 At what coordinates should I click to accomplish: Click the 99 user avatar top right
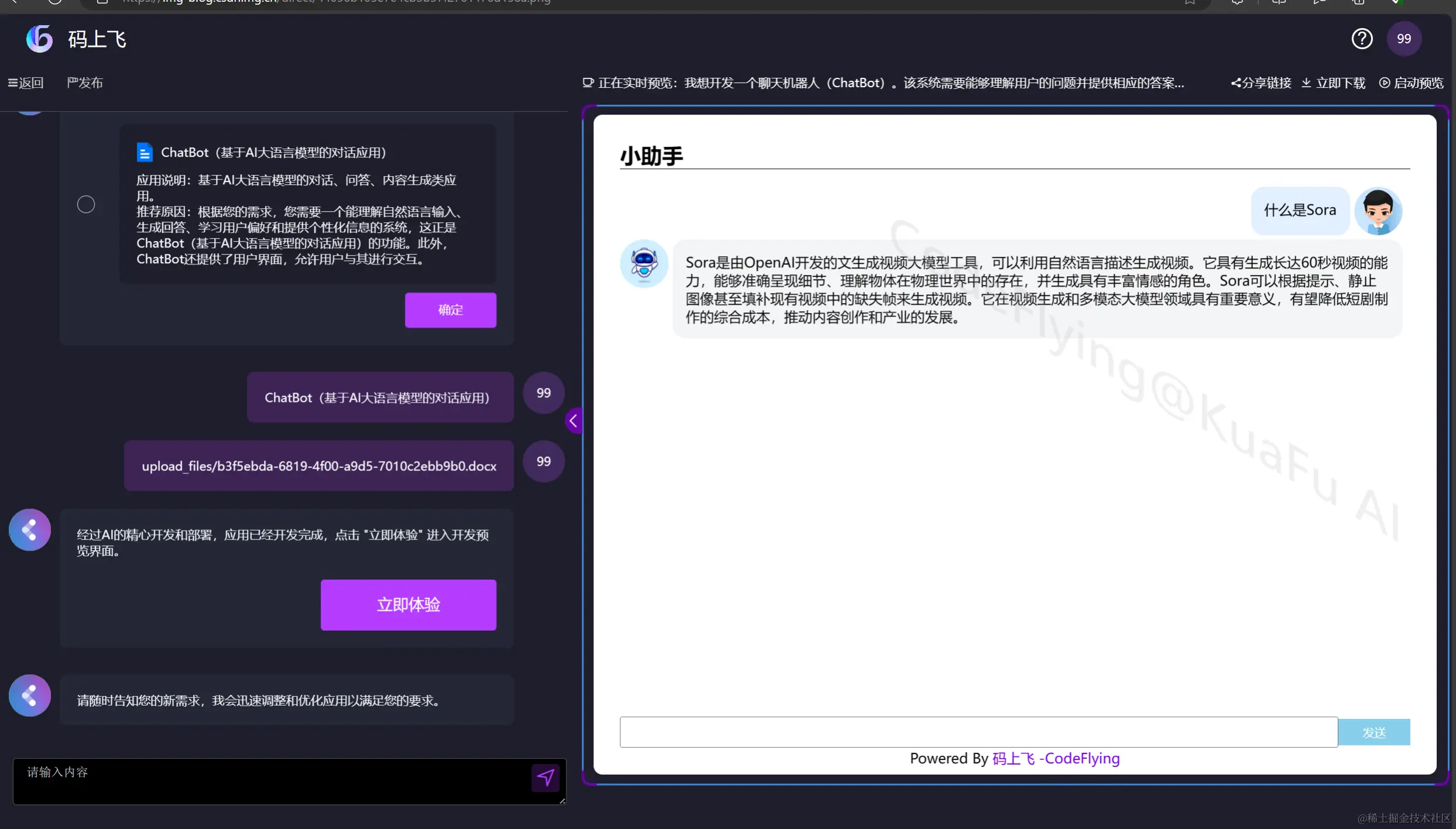pyautogui.click(x=1403, y=39)
